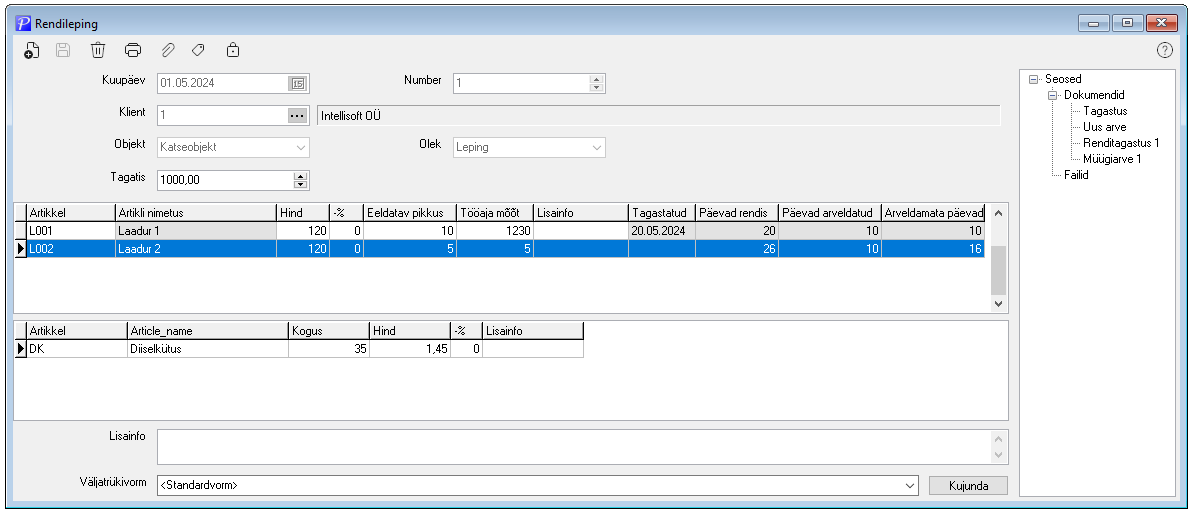This screenshot has width=1194, height=514.
Task: Click the Number field spinner arrows
Action: (x=596, y=83)
